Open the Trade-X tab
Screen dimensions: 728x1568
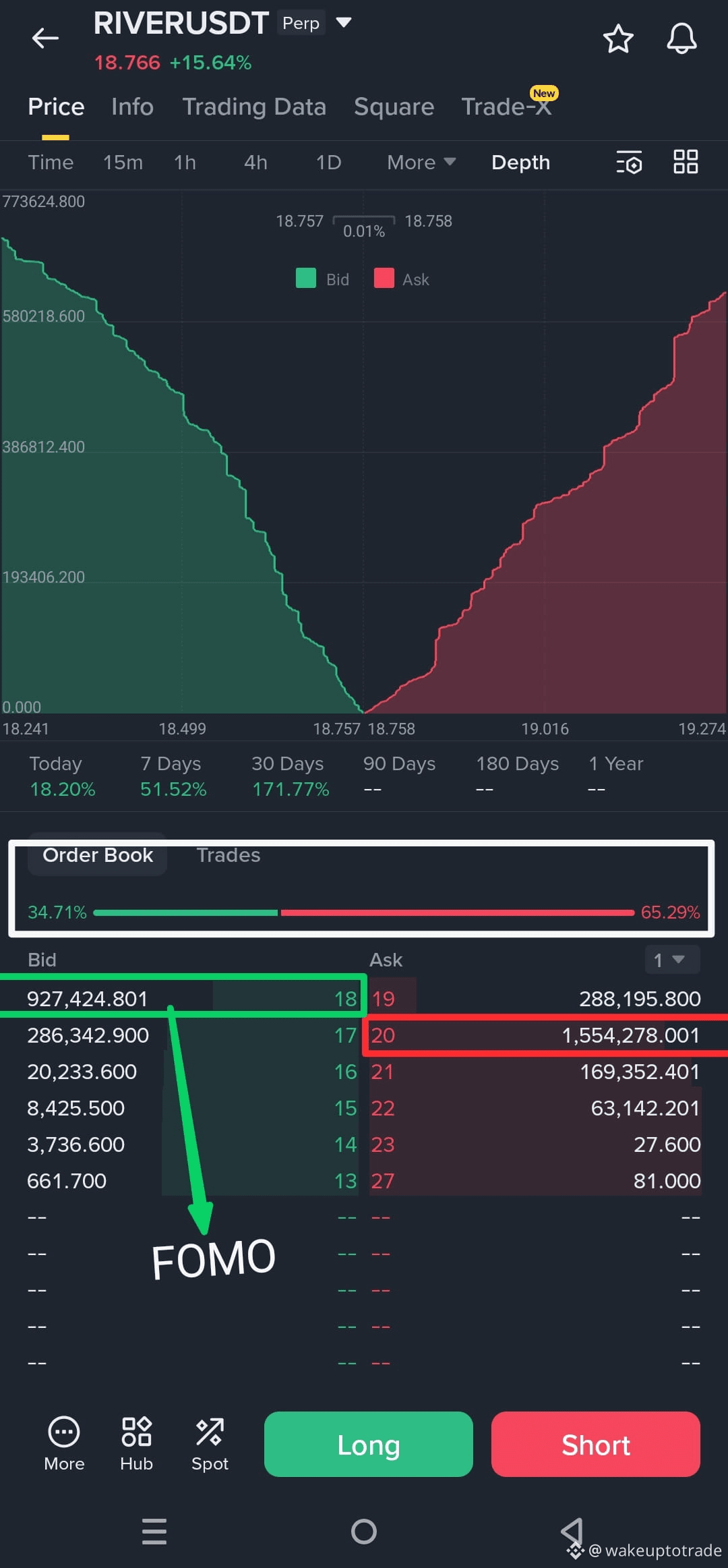[x=507, y=107]
